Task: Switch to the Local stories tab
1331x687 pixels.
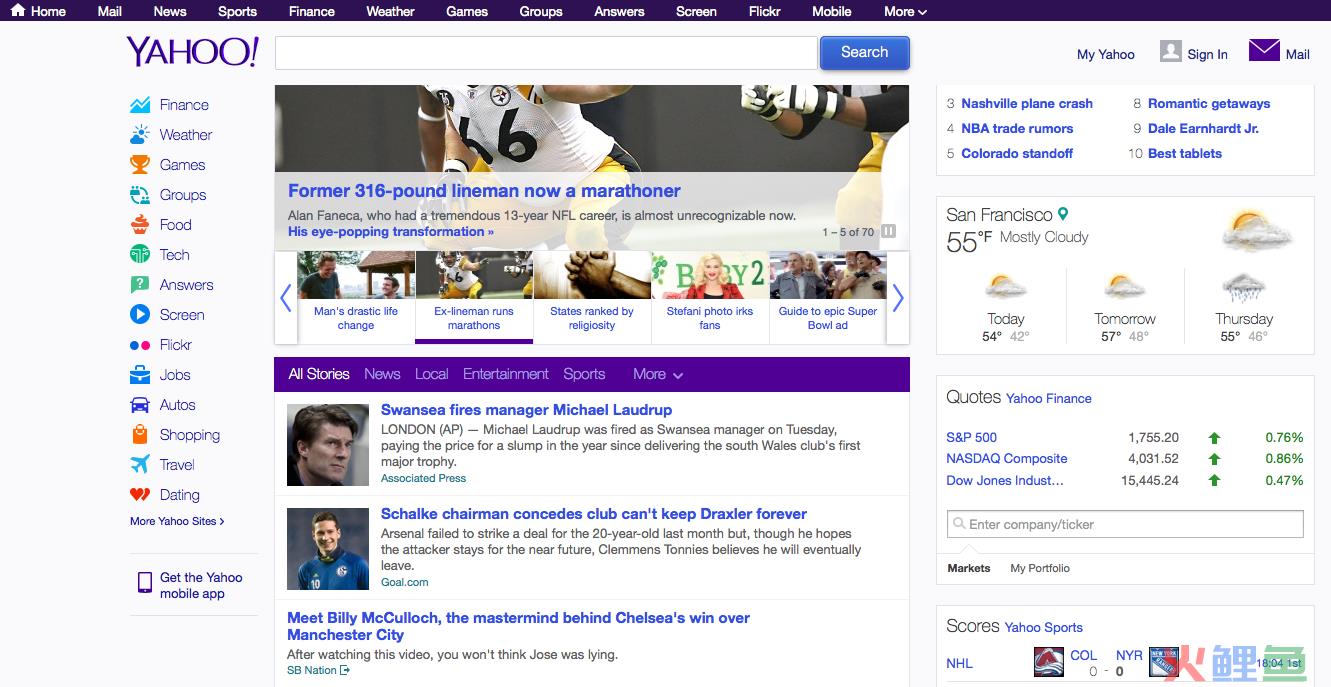Action: (x=431, y=374)
